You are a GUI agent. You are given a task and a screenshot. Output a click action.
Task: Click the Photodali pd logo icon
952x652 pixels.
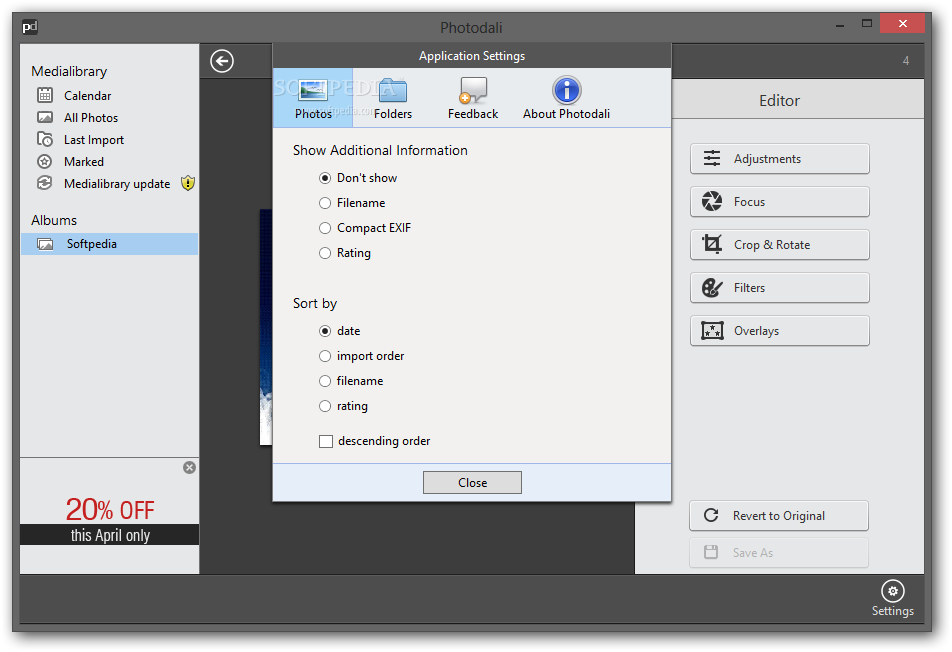point(30,27)
